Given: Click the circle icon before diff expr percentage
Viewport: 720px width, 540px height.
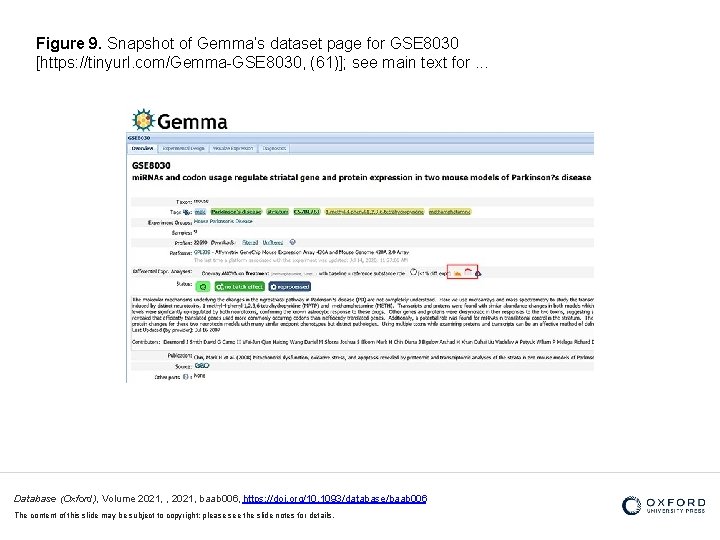Looking at the screenshot, I should click(x=413, y=272).
